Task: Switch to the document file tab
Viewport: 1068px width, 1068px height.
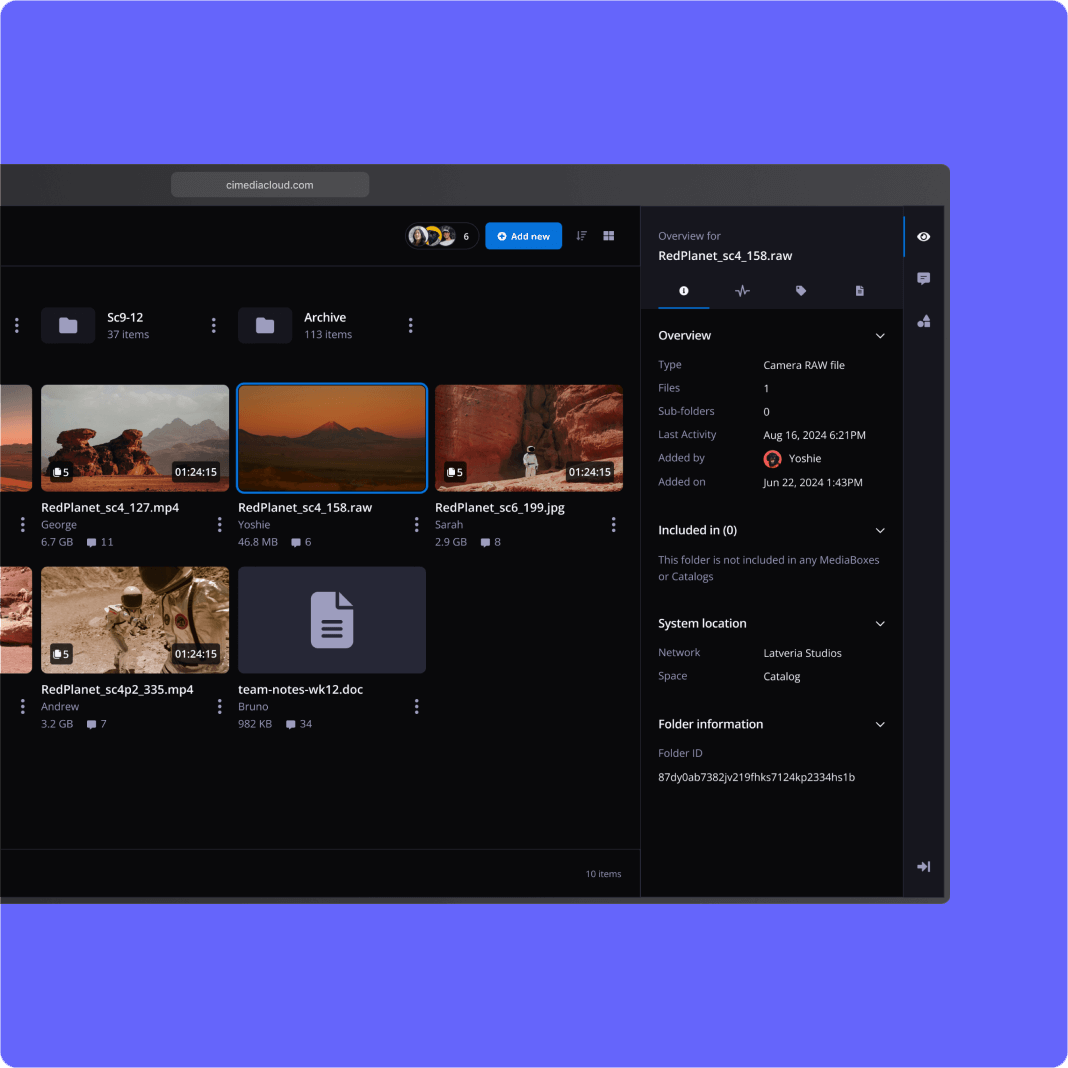Action: pos(859,291)
